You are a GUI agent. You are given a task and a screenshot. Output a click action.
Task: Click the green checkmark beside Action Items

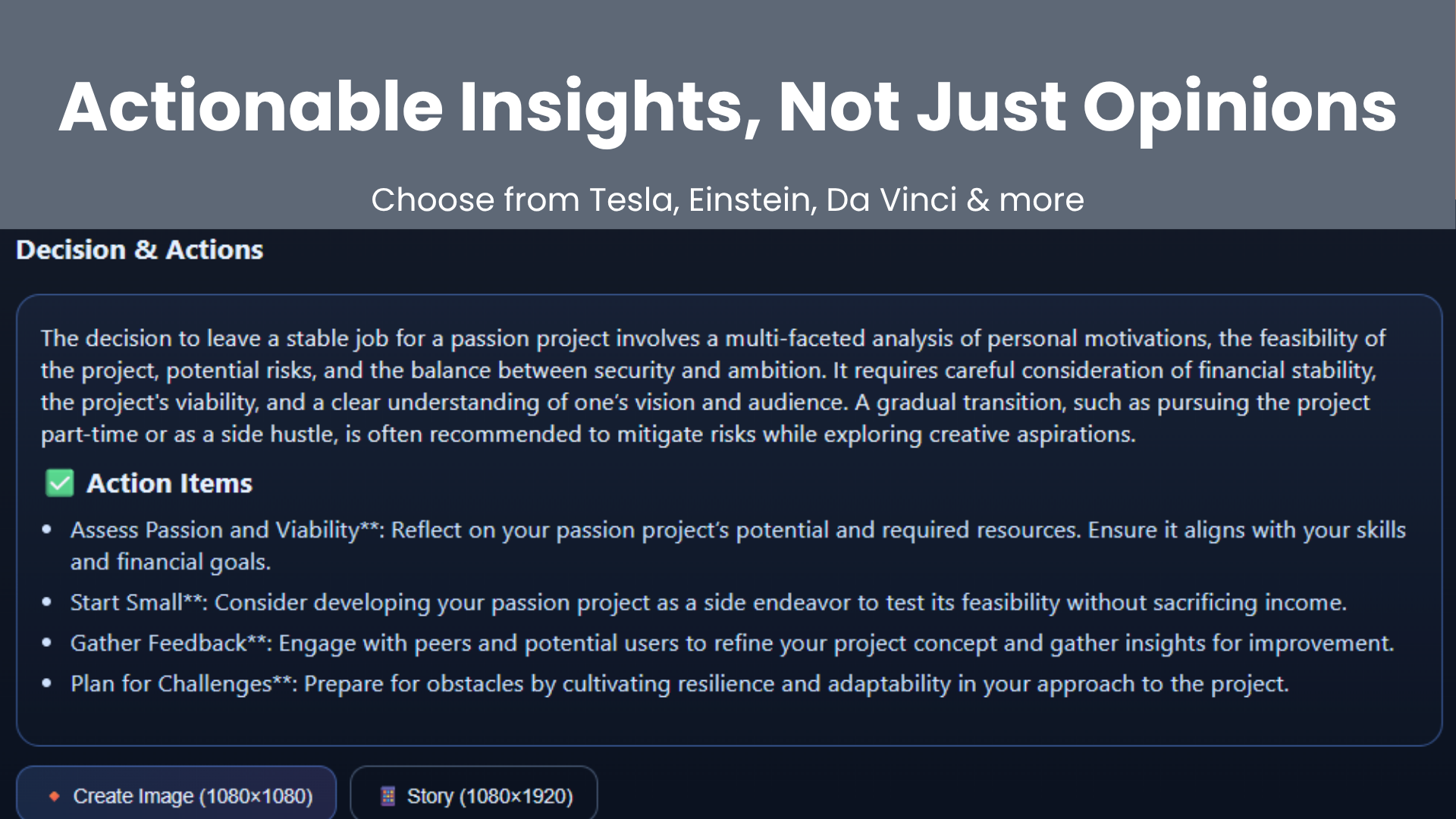tap(60, 483)
